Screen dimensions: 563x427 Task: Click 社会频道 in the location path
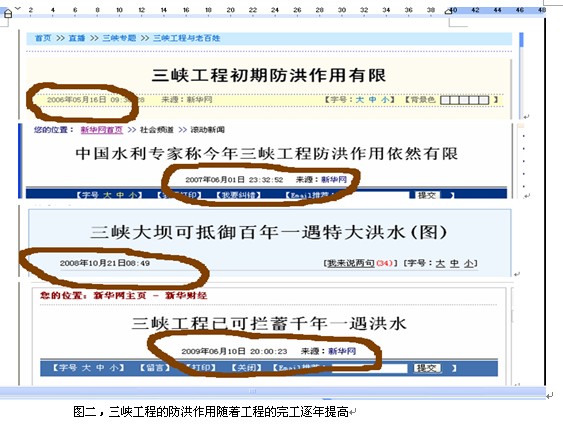click(157, 130)
